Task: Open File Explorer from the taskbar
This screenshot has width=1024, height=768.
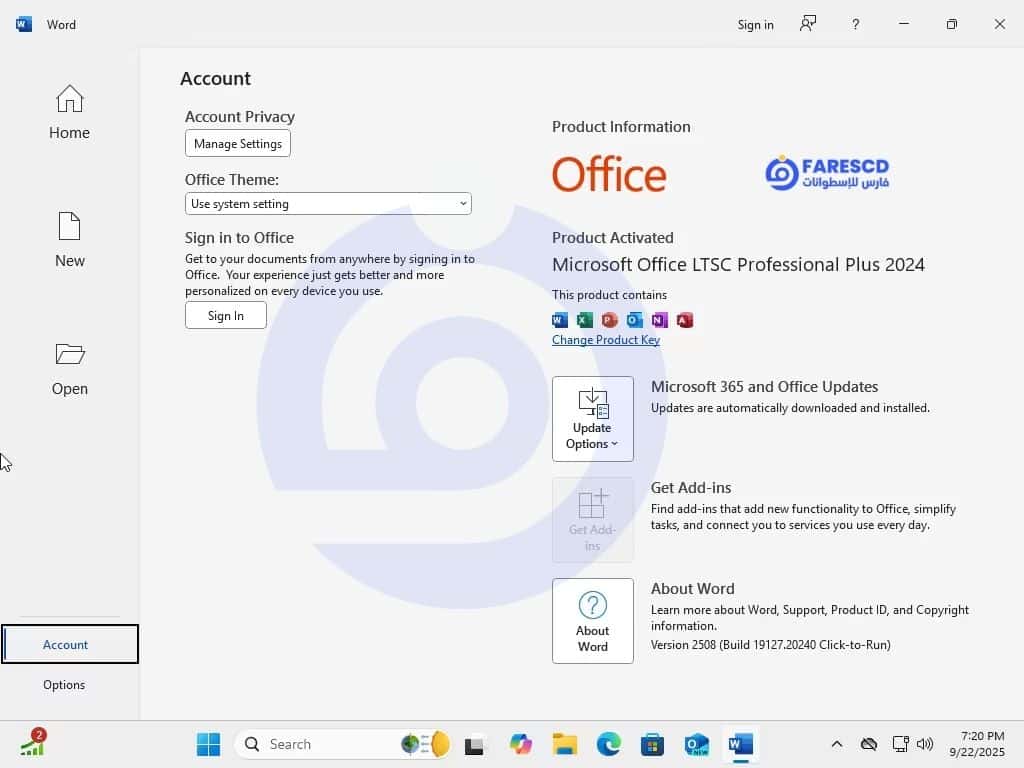Action: click(565, 744)
